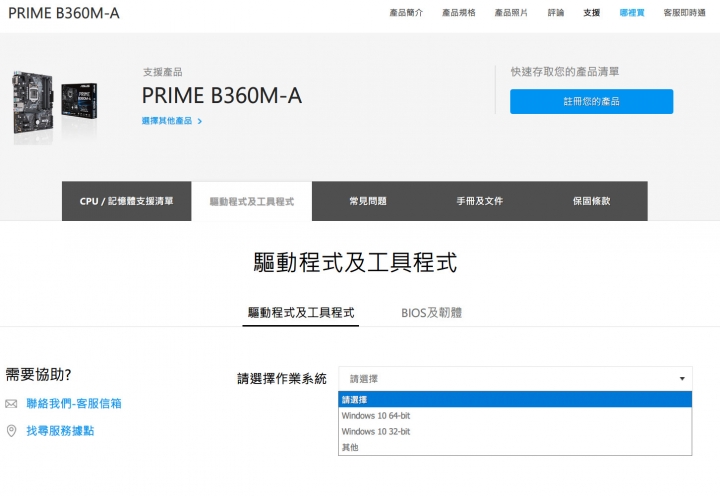Click 選擇其他產品 link
This screenshot has height=496, width=720.
(x=167, y=121)
